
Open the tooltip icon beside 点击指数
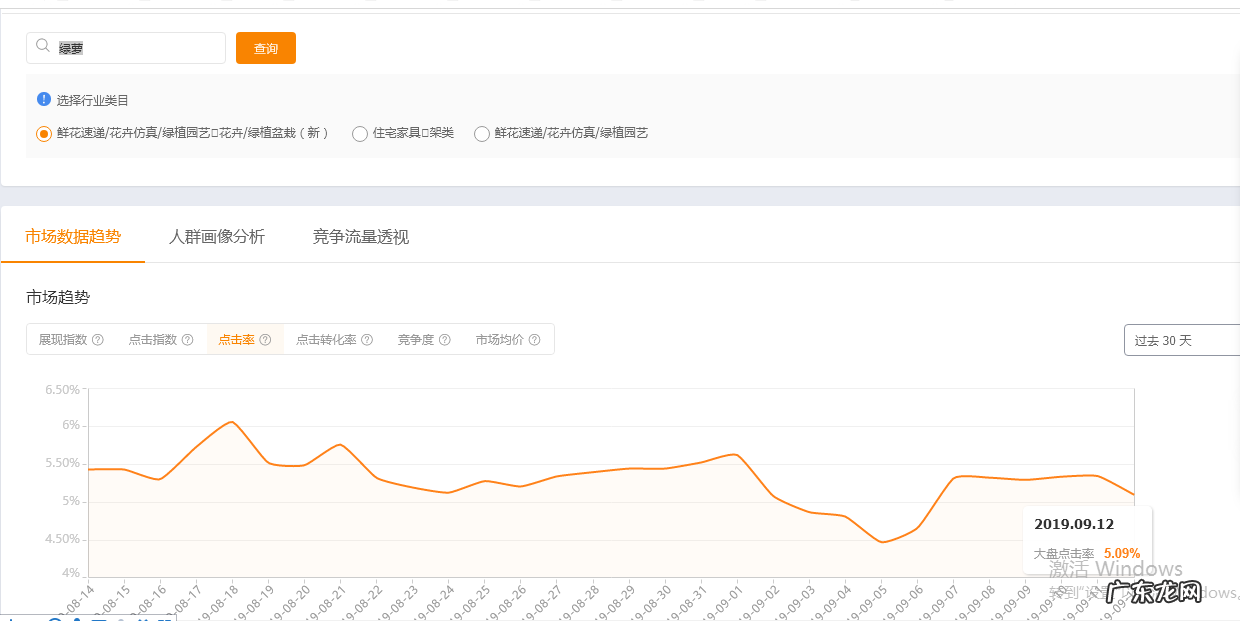coord(187,340)
